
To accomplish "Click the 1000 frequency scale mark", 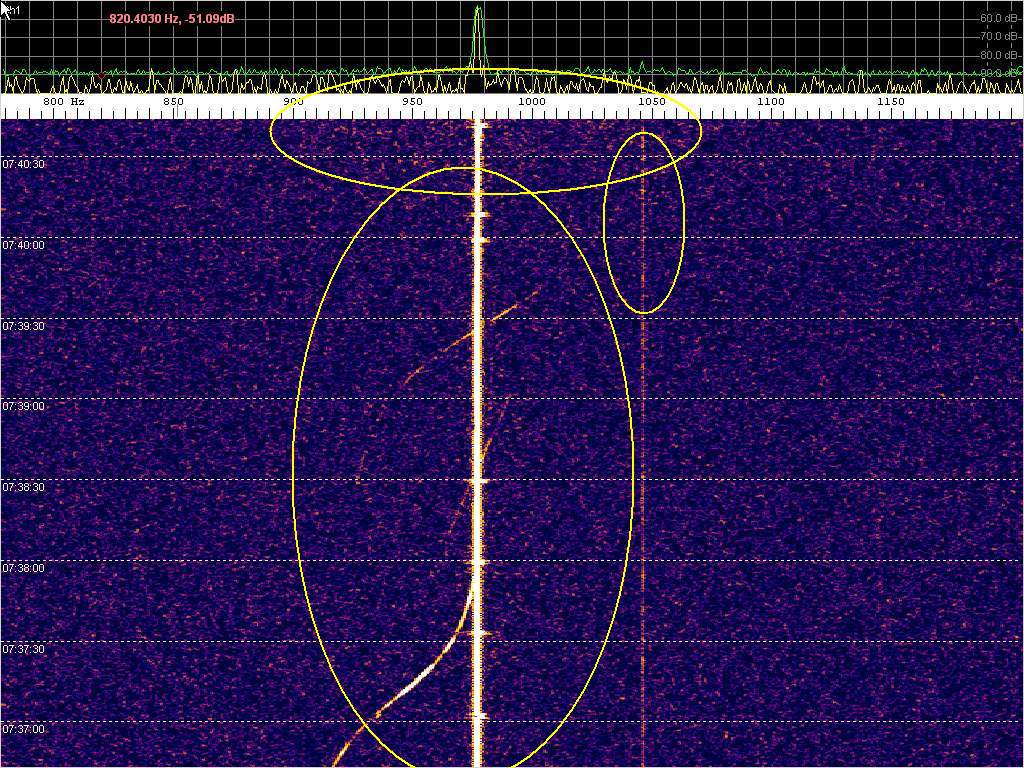I will click(x=531, y=102).
